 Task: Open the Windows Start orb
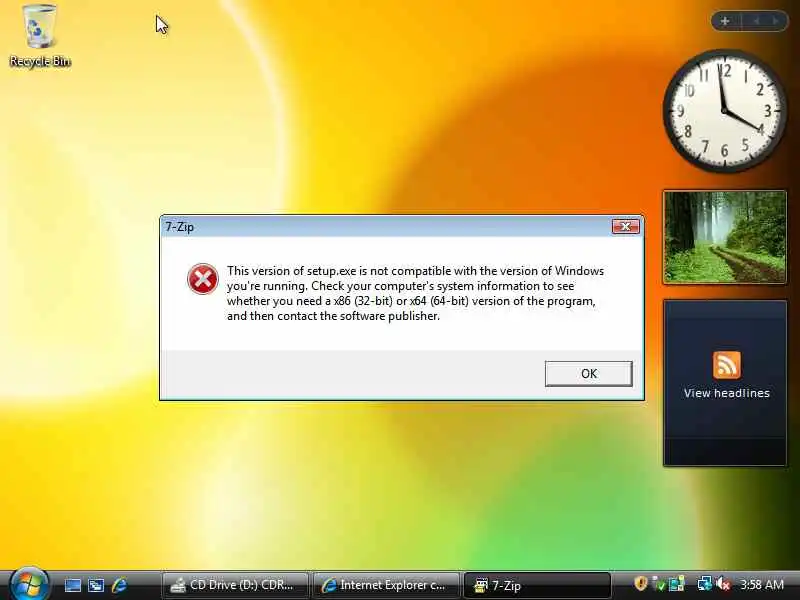click(29, 584)
